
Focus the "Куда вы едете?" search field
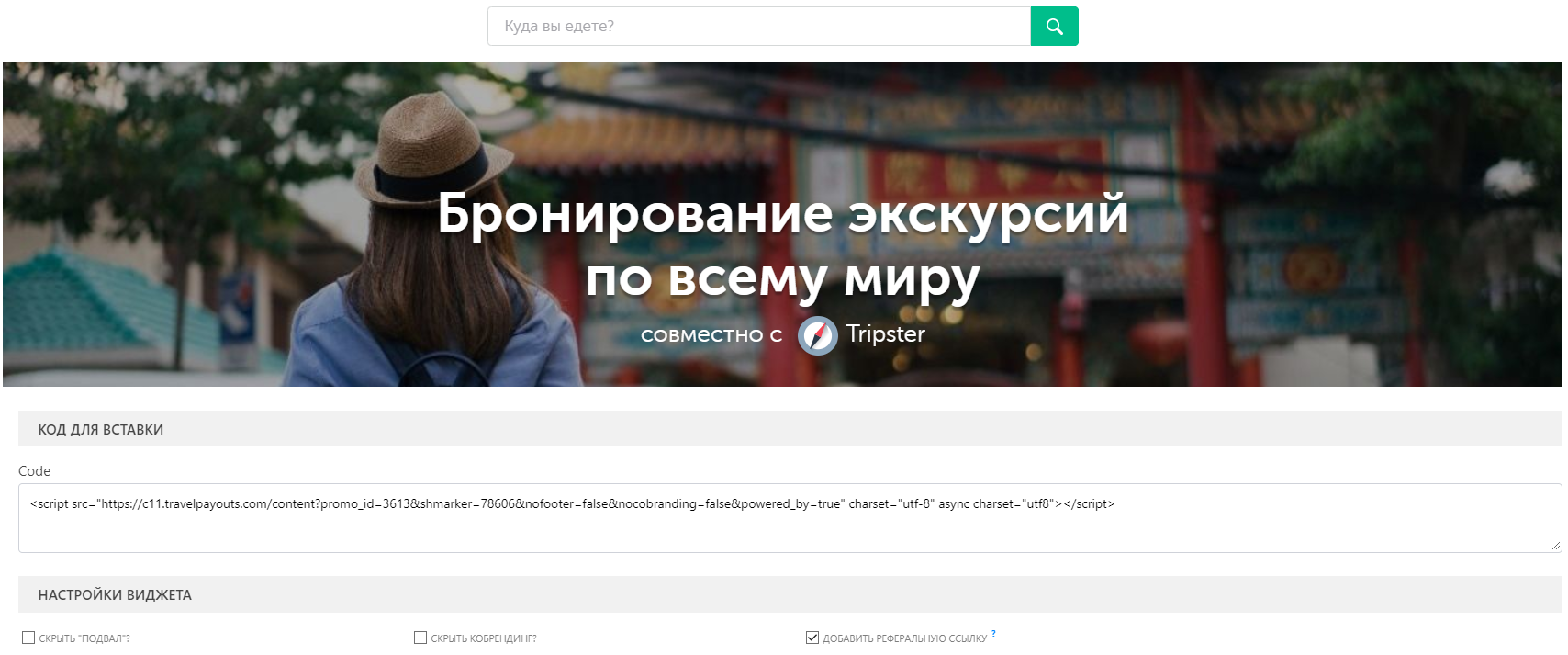pyautogui.click(x=759, y=27)
